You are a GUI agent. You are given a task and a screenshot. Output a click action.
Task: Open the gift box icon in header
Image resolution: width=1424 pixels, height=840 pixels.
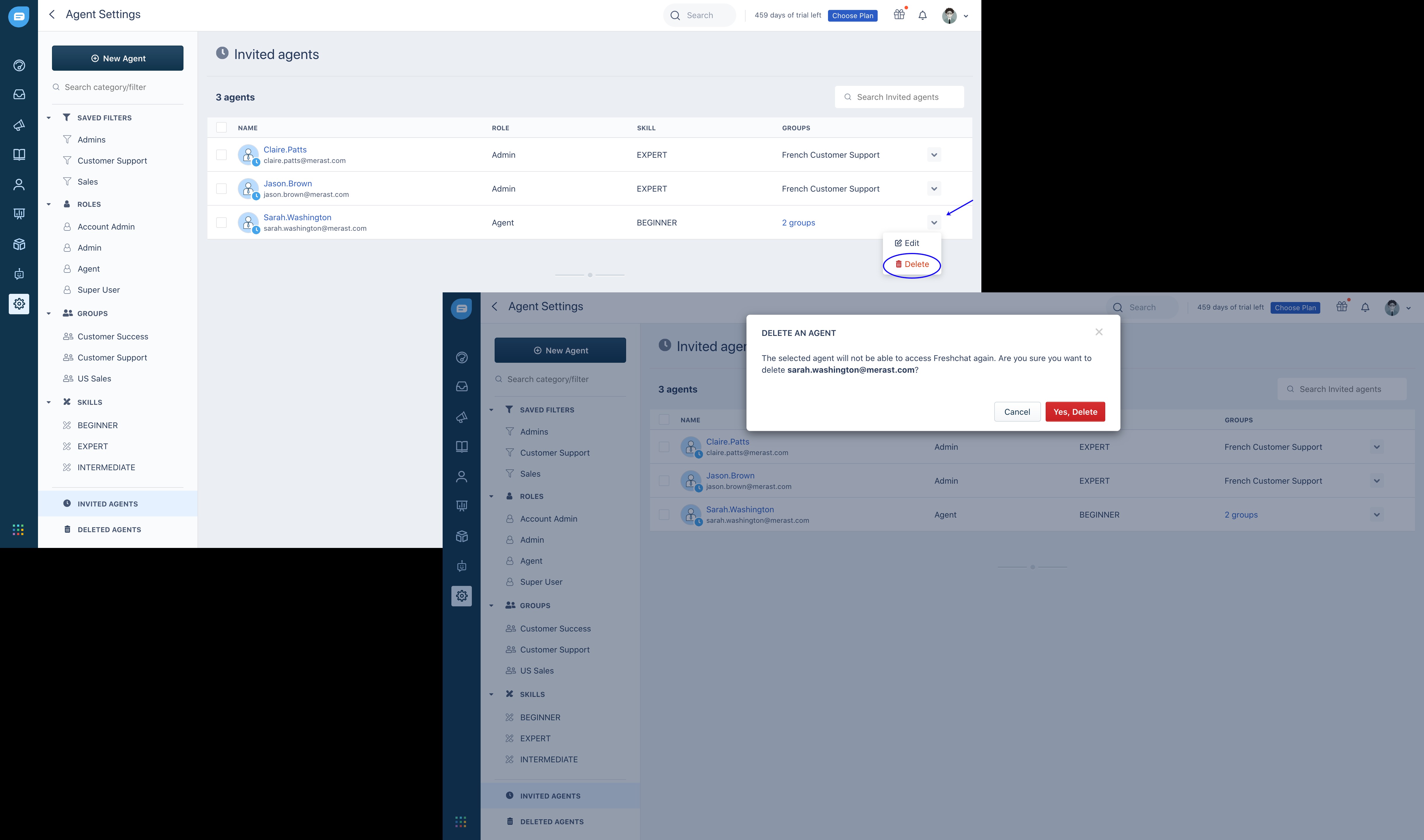coord(899,15)
